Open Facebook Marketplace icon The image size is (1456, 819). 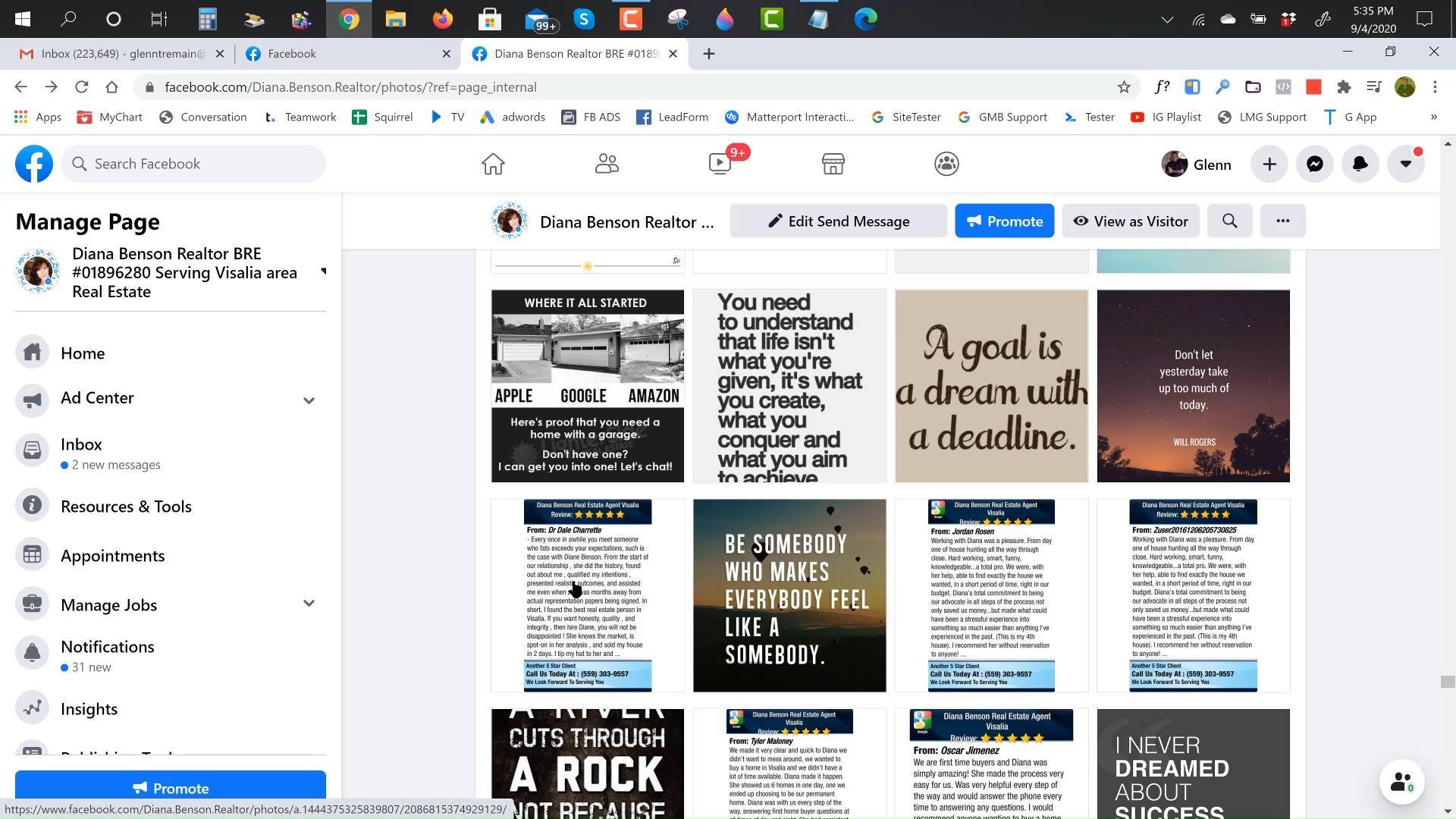(833, 164)
